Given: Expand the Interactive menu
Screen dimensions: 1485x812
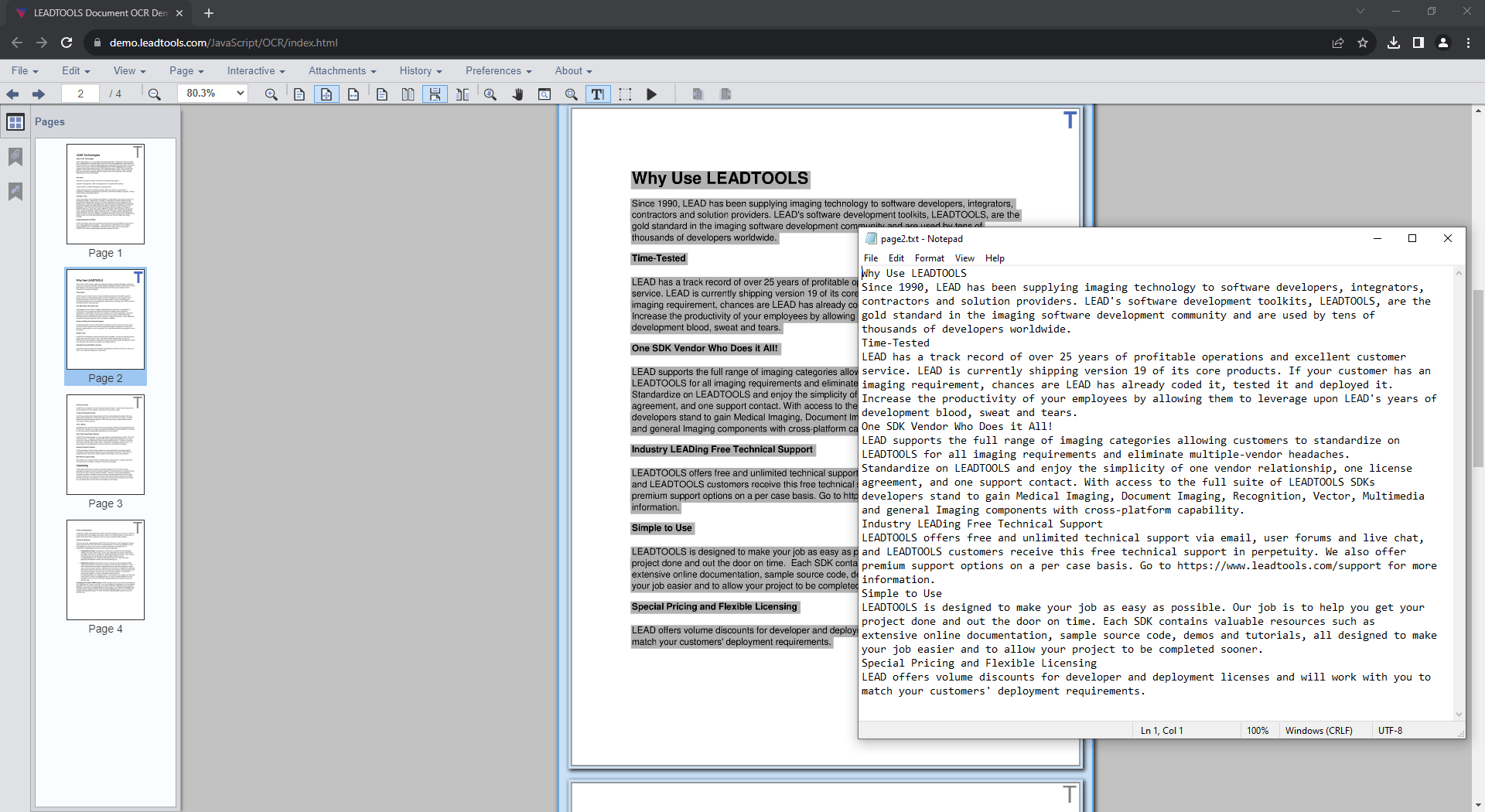Looking at the screenshot, I should 255,70.
